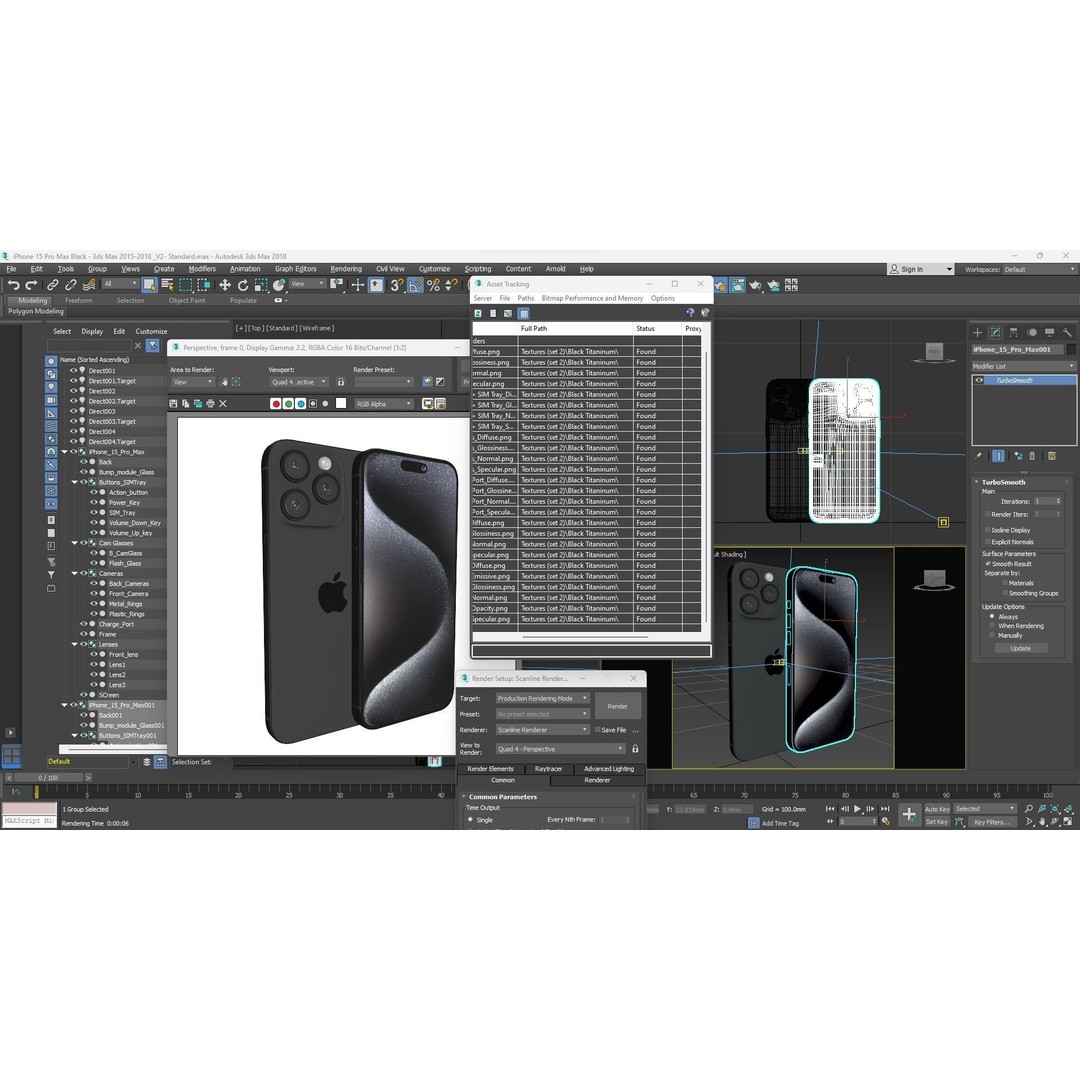Image resolution: width=1080 pixels, height=1080 pixels.
Task: Click the 3D Snaps Toggle
Action: click(397, 285)
